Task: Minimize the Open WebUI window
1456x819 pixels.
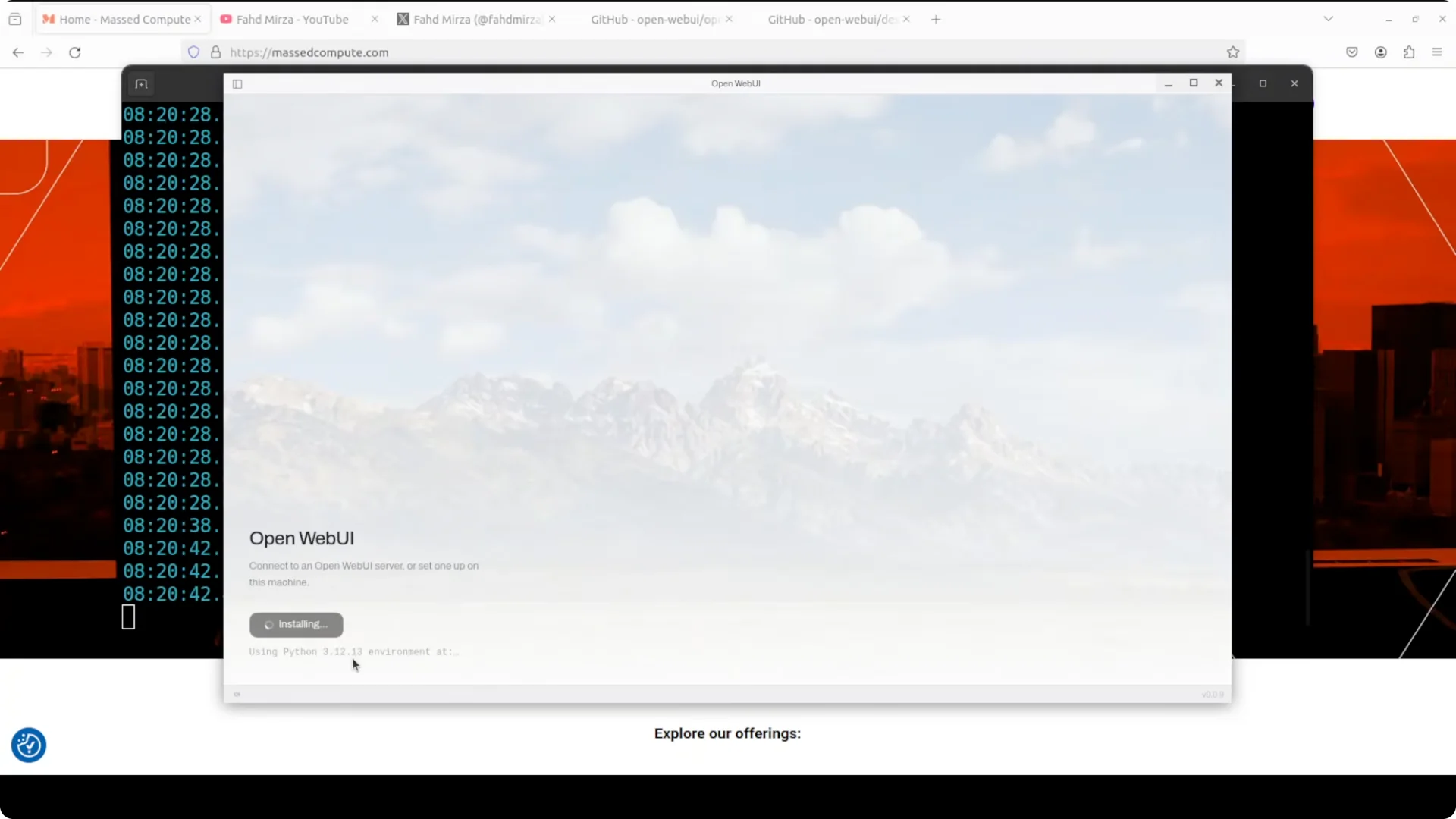Action: click(1169, 83)
